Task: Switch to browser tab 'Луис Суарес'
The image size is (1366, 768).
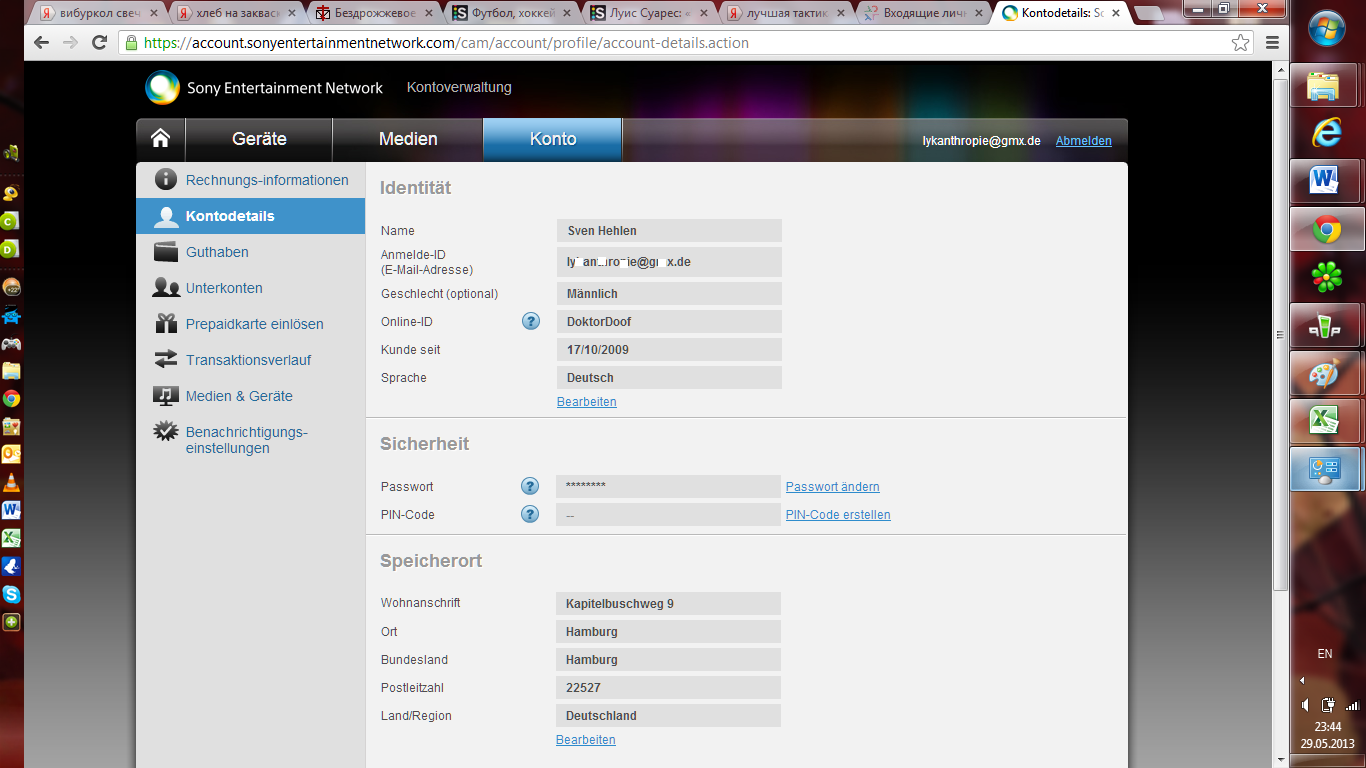Action: coord(650,14)
